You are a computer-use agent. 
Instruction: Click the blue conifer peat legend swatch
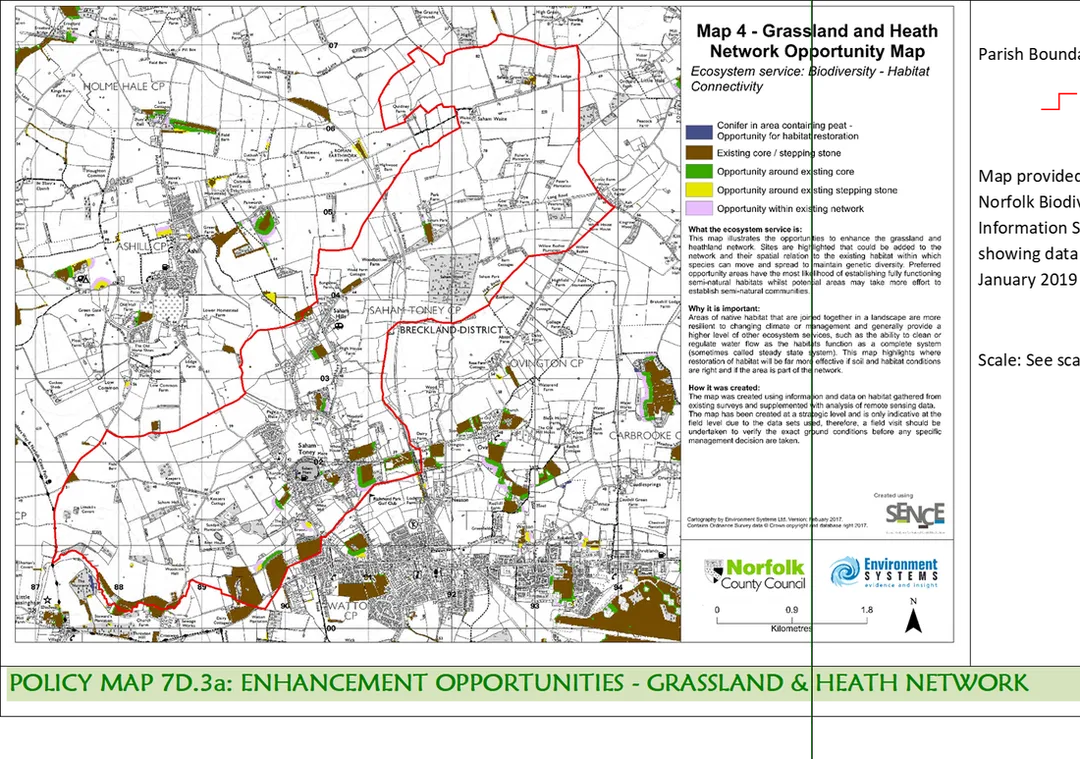[x=698, y=132]
